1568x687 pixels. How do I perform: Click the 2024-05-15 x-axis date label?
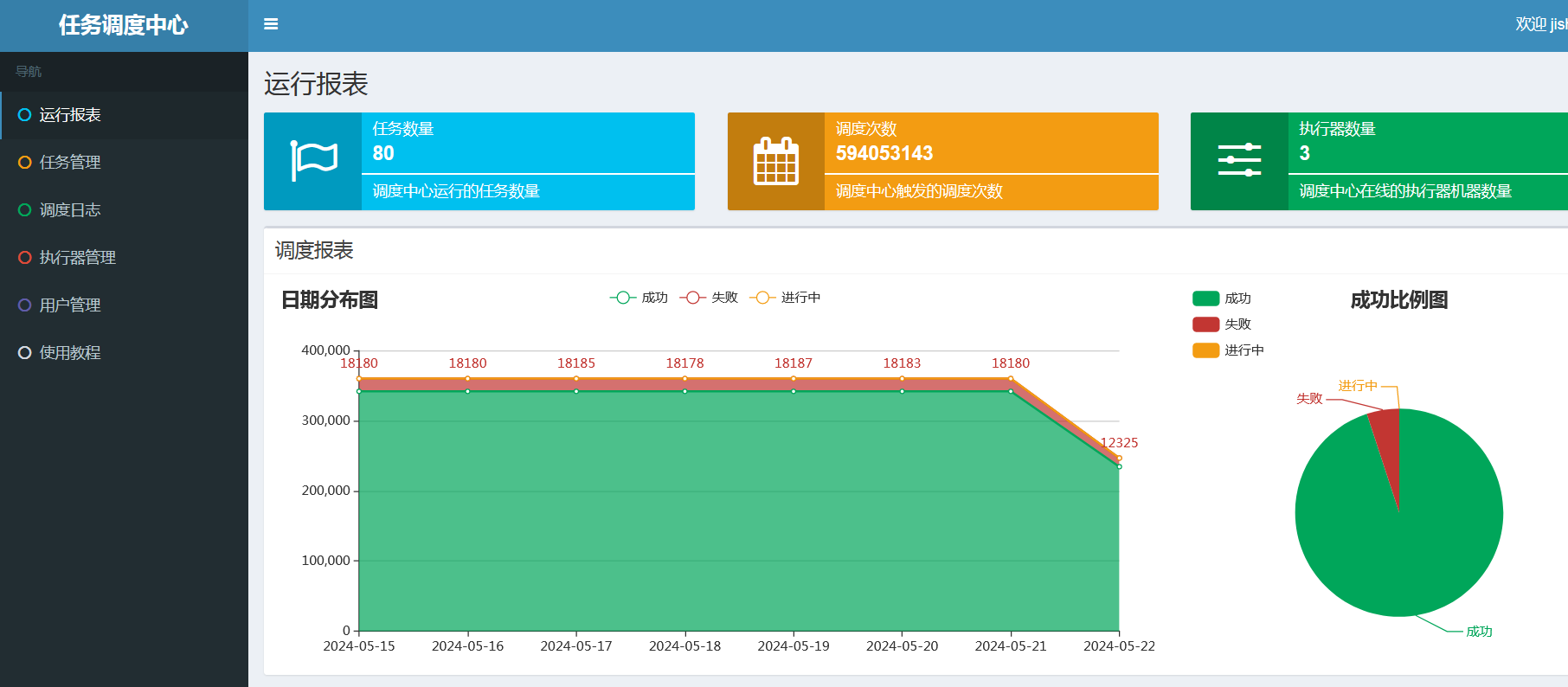(x=359, y=646)
